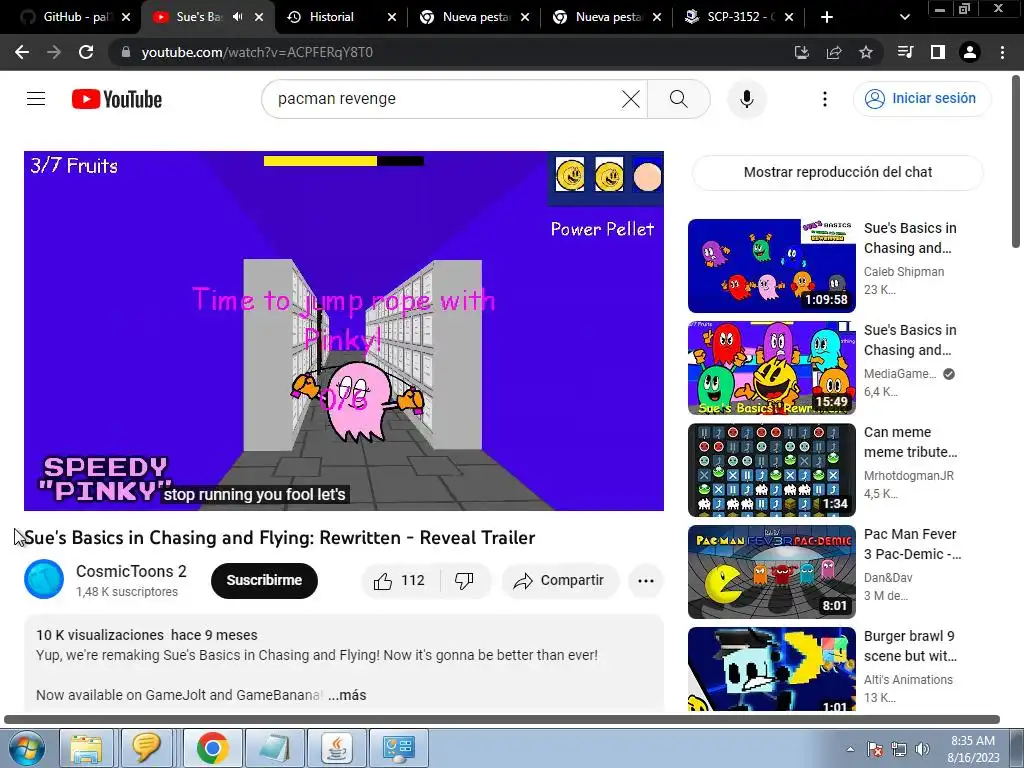Open the YouTube hamburger guide menu

tap(36, 99)
